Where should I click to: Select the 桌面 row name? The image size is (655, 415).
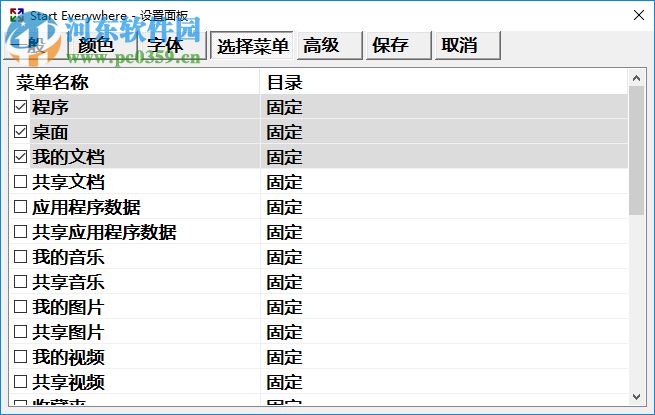coord(50,132)
